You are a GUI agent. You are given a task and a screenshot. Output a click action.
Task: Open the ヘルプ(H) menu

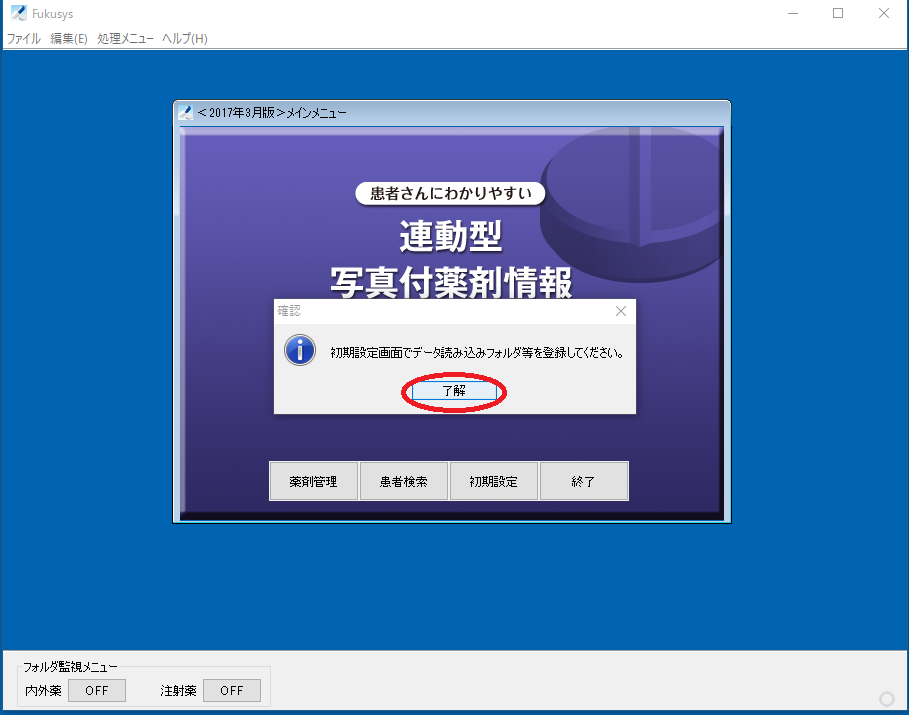(x=184, y=39)
